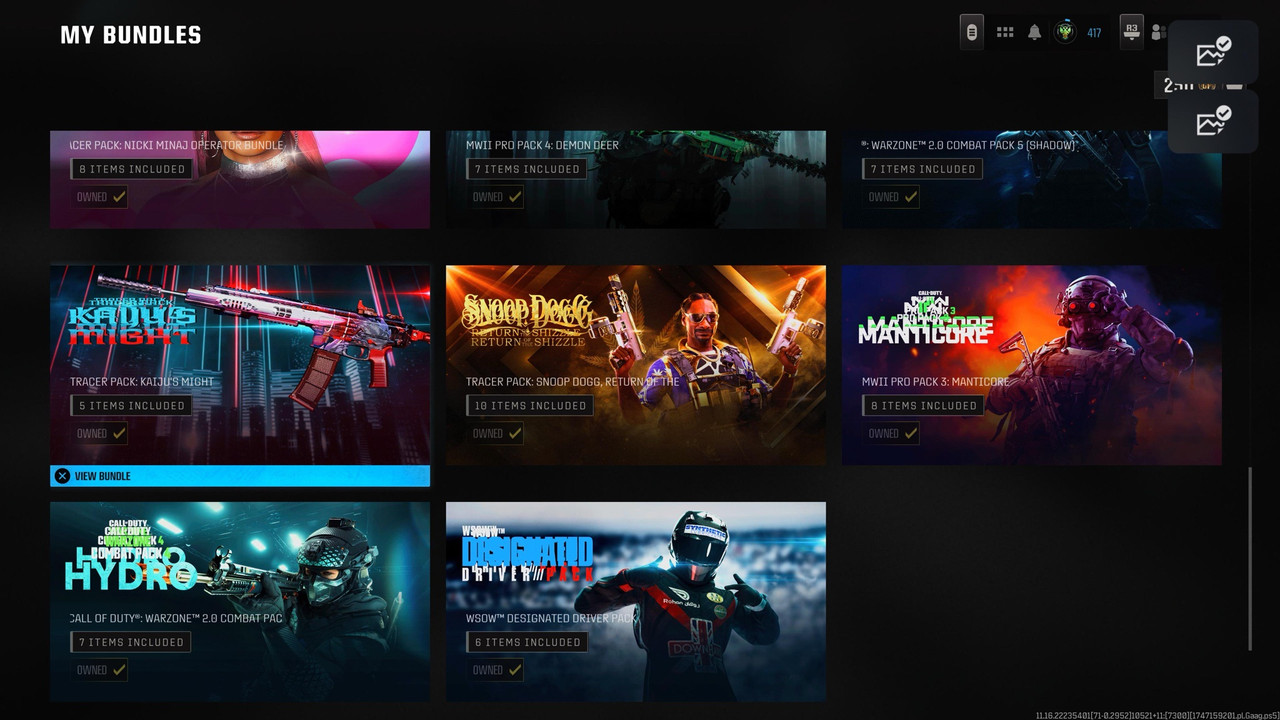
Task: Click '10 Items Included' on Snoop Dogg
Action: tap(530, 405)
